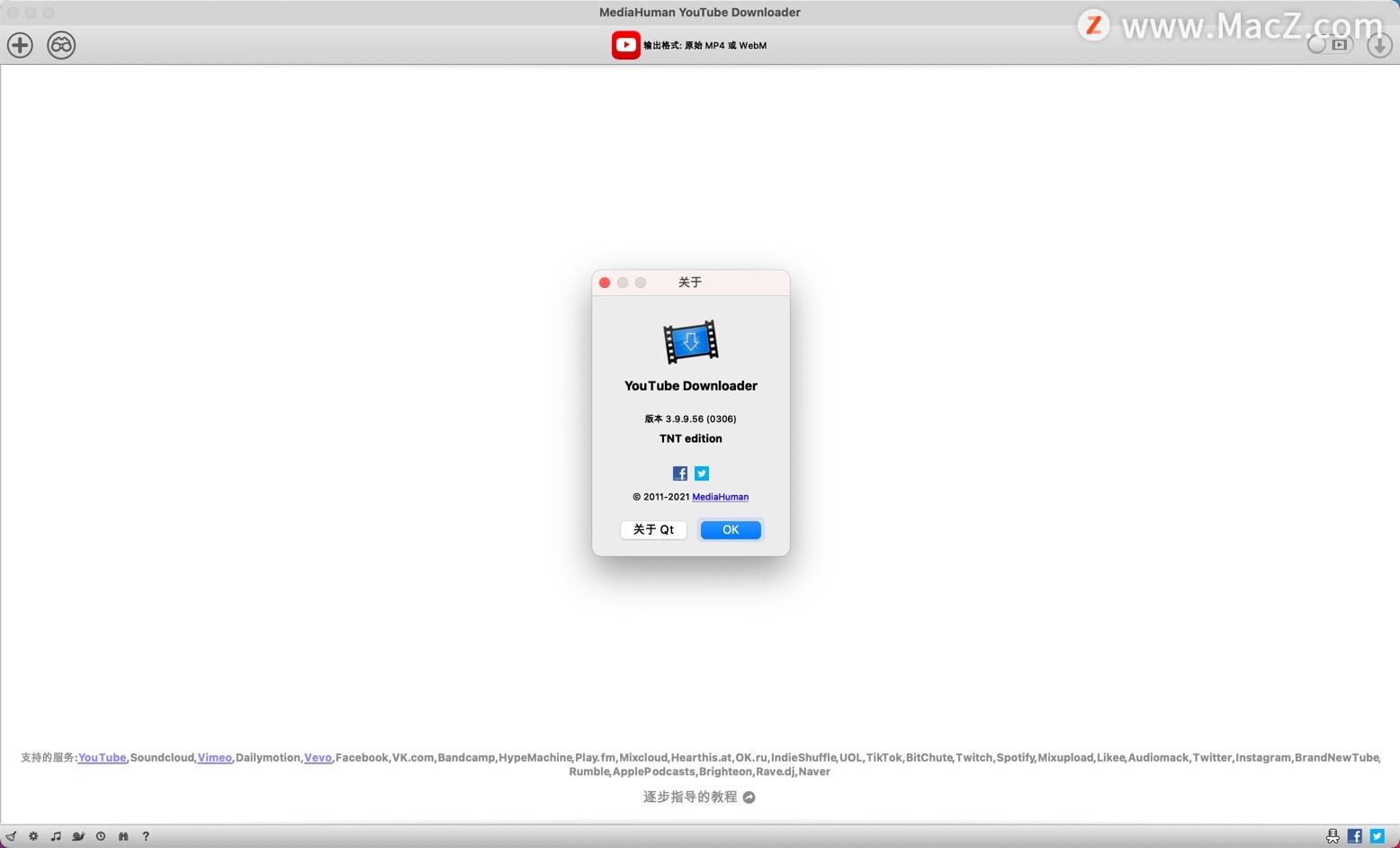Click the copyright 2011-2021 text

pos(661,497)
